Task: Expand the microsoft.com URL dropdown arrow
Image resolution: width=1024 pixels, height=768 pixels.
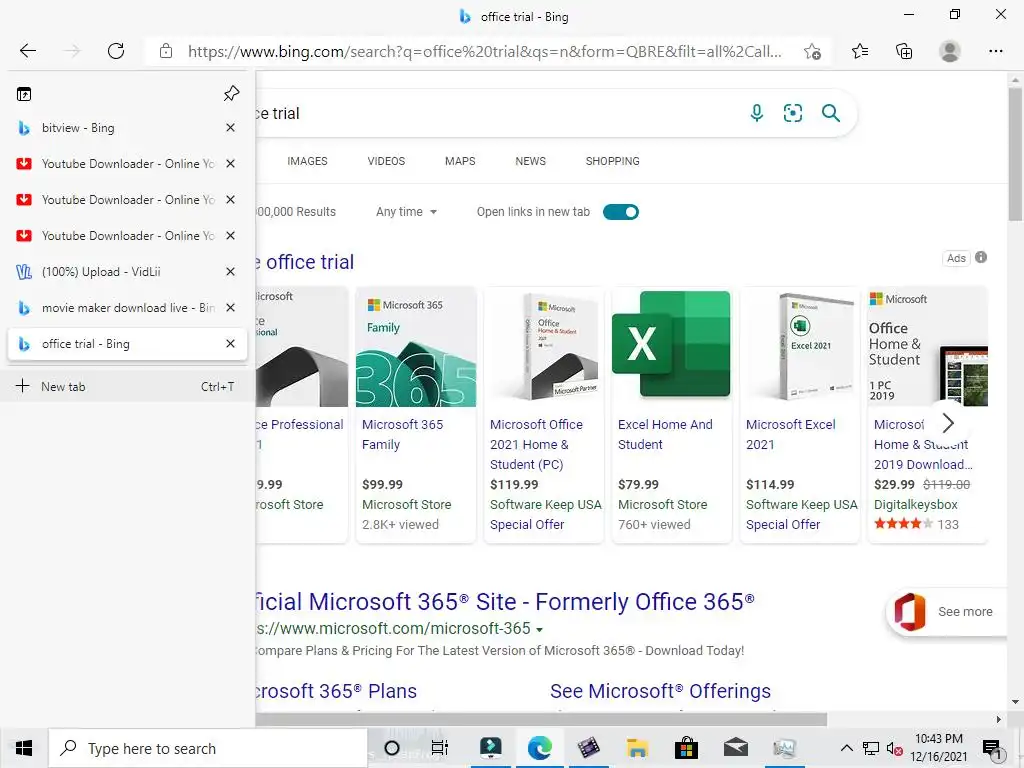Action: [x=539, y=630]
